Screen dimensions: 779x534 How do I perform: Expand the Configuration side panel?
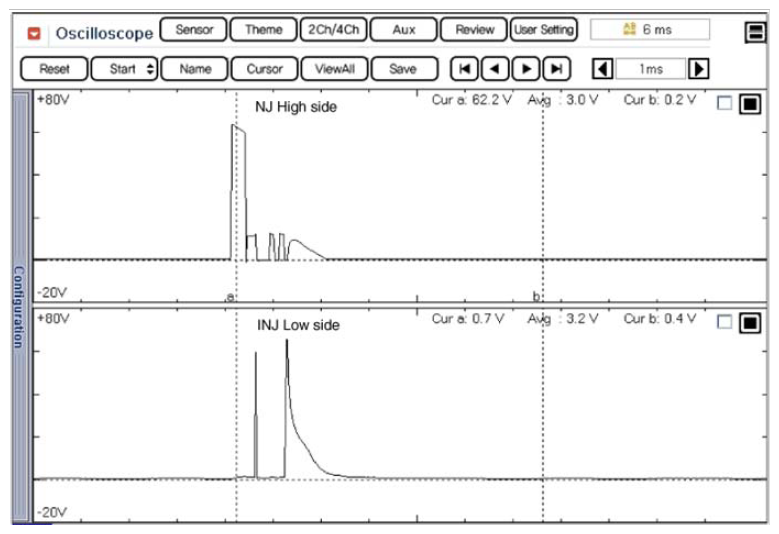pyautogui.click(x=17, y=306)
